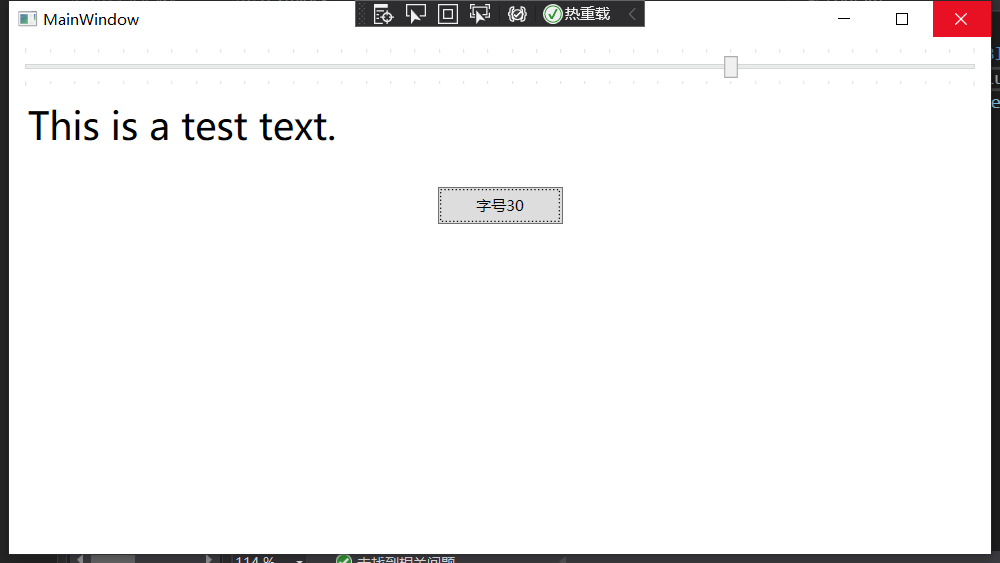Click scrollbar right arrow in Visual Studio editor

point(208,559)
